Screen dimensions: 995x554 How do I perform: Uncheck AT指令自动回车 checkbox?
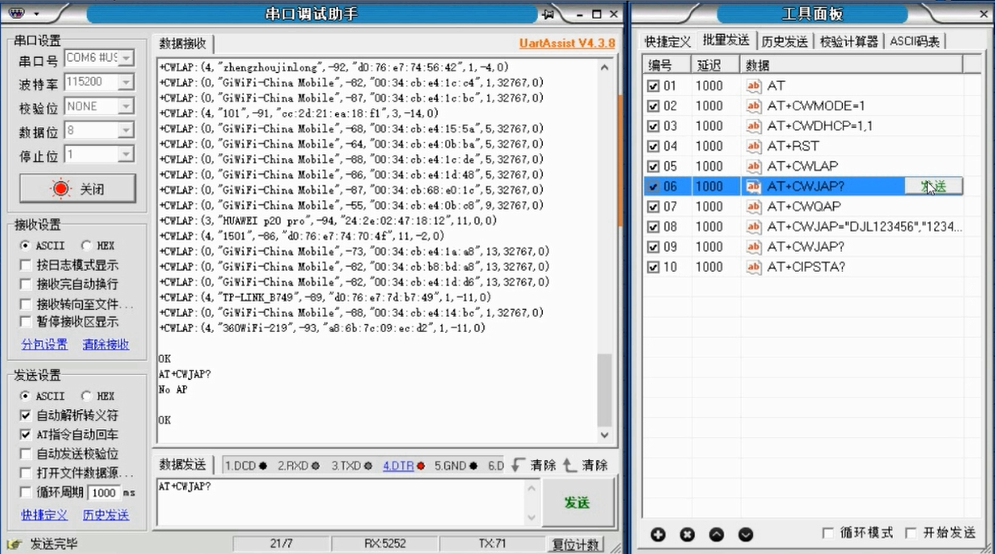click(x=25, y=435)
